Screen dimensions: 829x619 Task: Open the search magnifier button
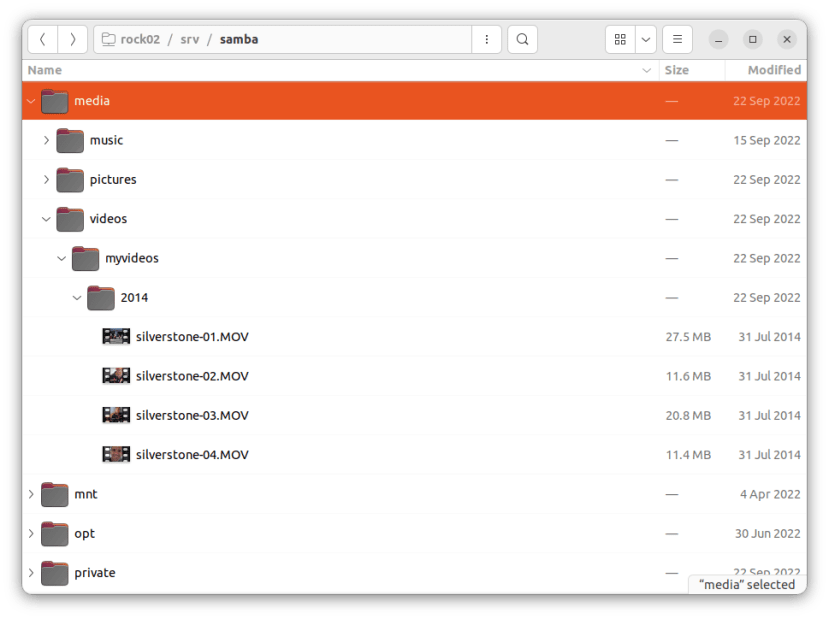point(522,40)
